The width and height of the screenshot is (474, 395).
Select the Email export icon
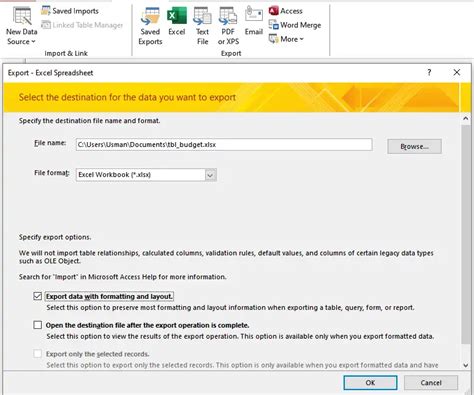[x=254, y=22]
